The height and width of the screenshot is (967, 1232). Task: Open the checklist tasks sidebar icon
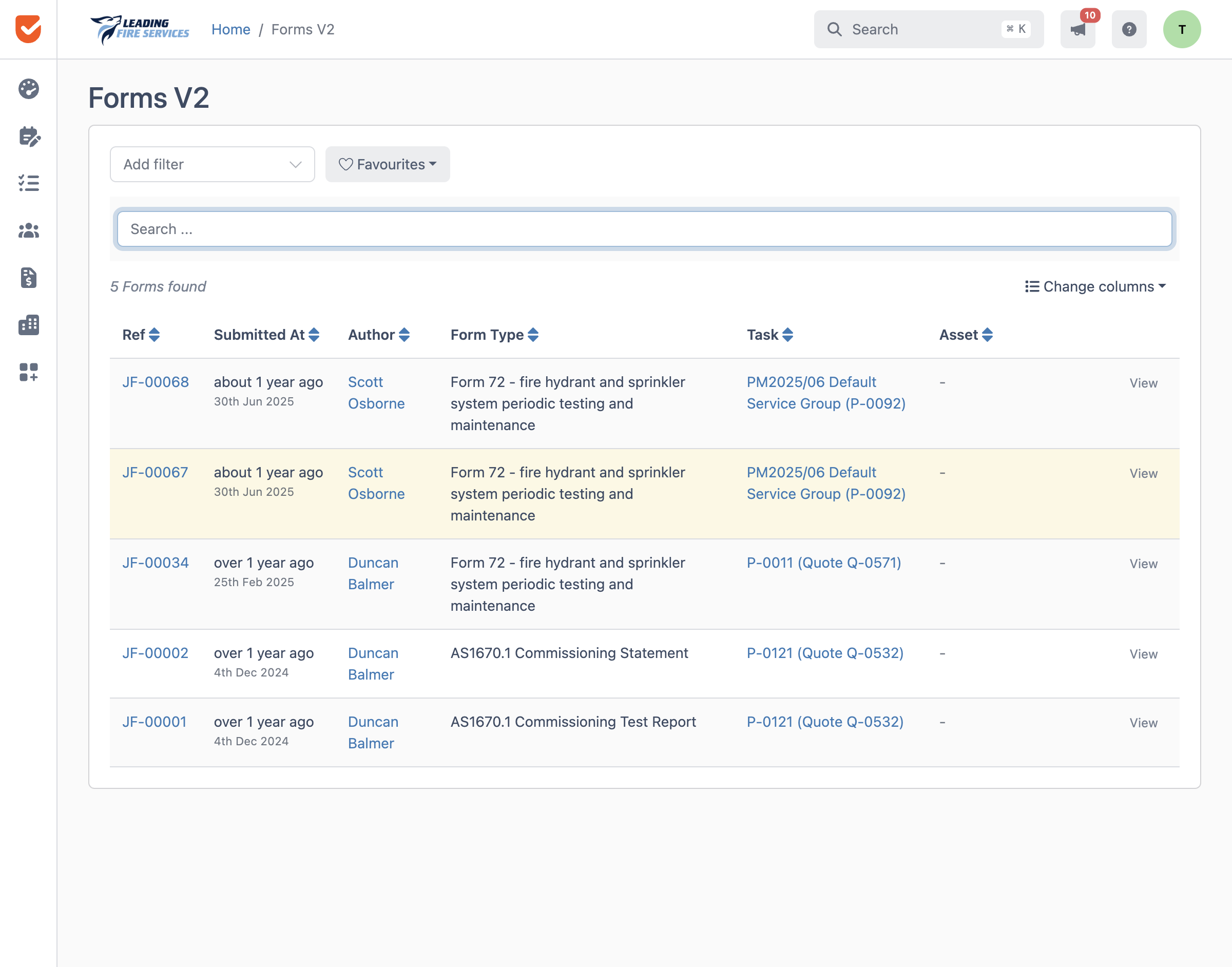pos(28,183)
